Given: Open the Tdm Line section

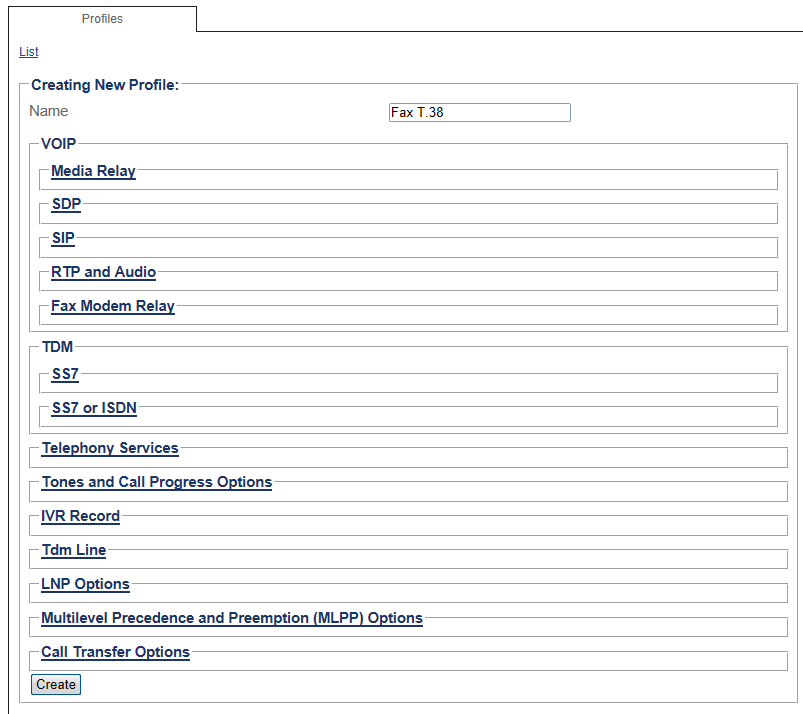Looking at the screenshot, I should [x=73, y=550].
